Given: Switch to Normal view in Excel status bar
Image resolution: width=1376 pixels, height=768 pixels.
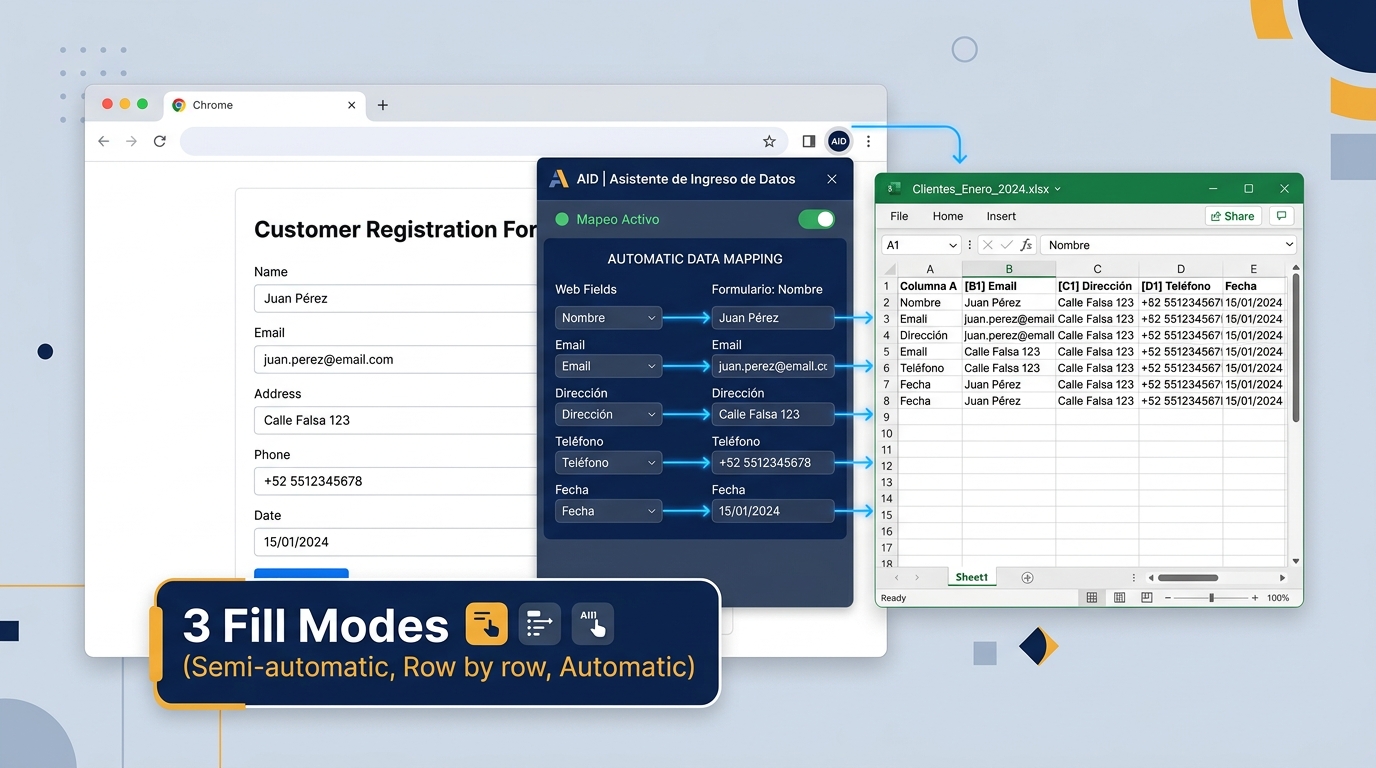Looking at the screenshot, I should tap(1092, 598).
